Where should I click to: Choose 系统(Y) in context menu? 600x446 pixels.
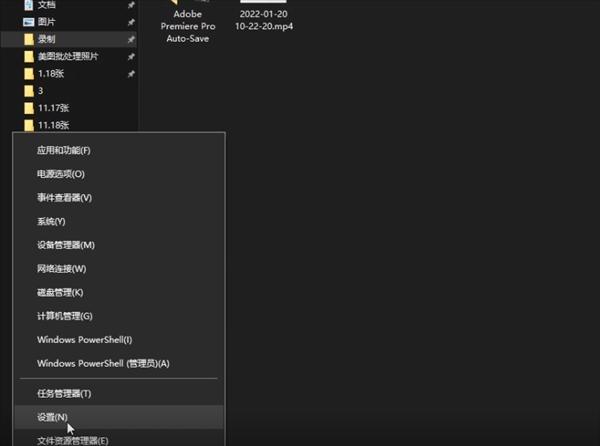(119, 221)
